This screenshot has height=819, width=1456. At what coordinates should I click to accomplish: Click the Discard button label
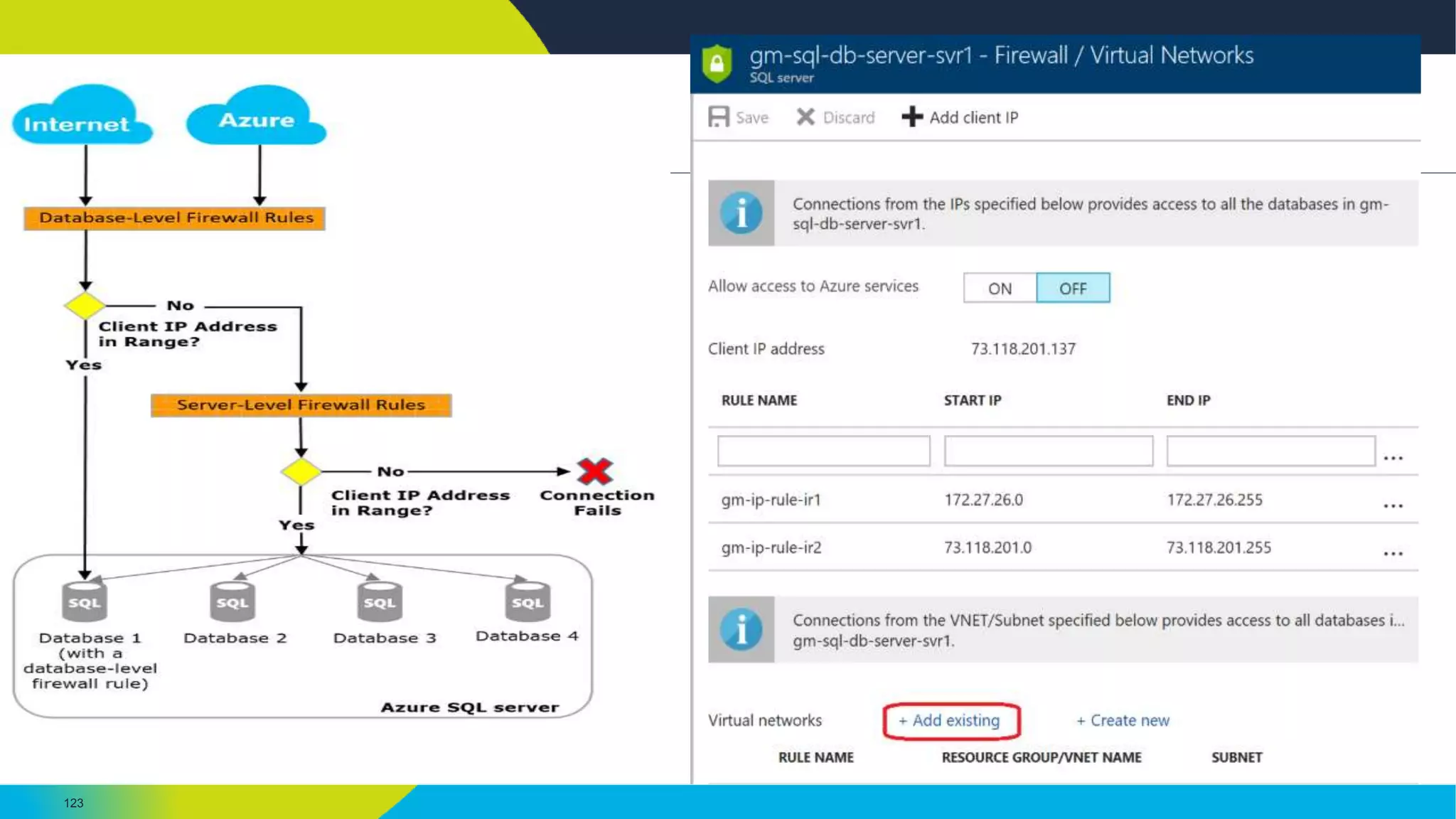click(849, 117)
